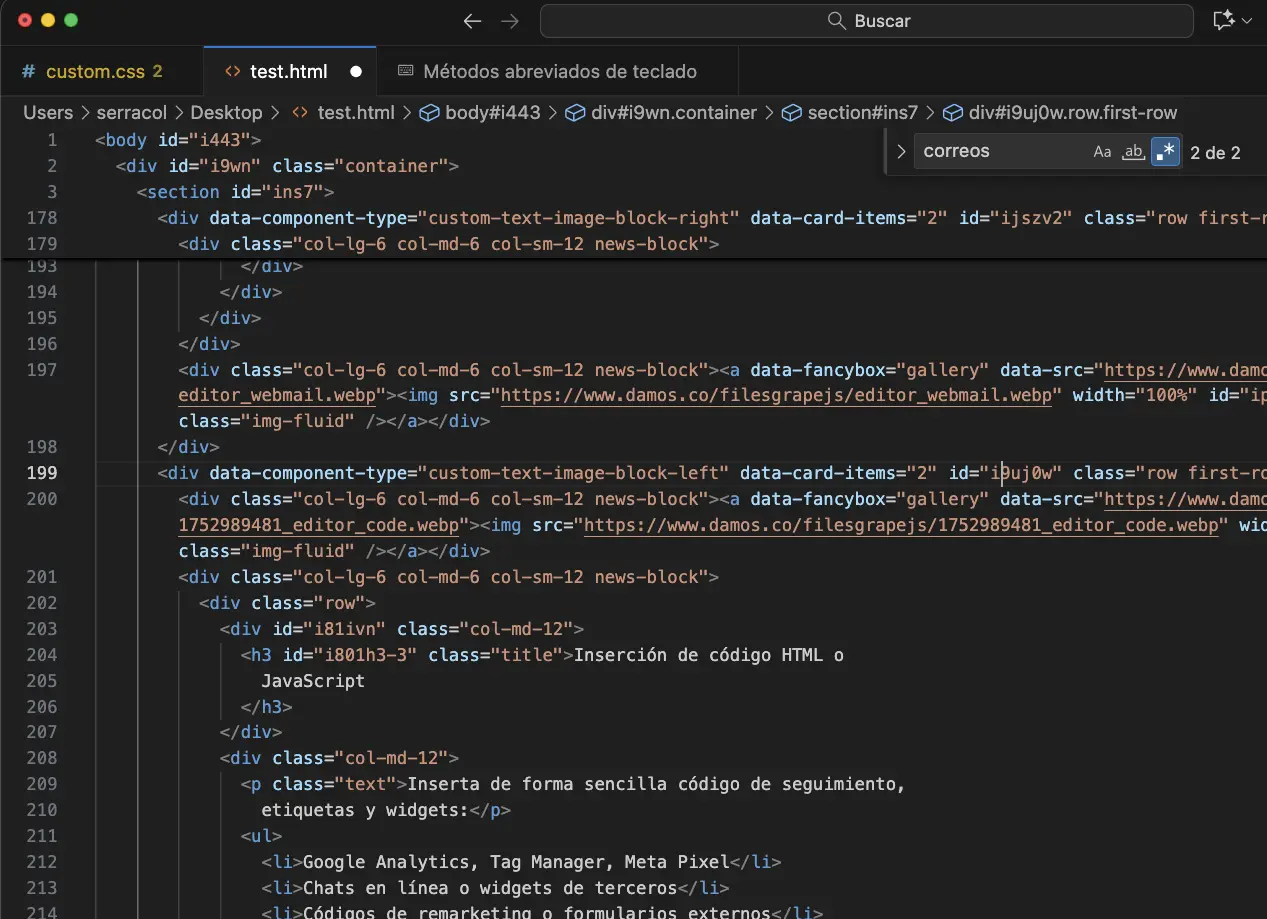
Task: Click the CSS hash icon on custom.css tab
Action: [x=28, y=72]
